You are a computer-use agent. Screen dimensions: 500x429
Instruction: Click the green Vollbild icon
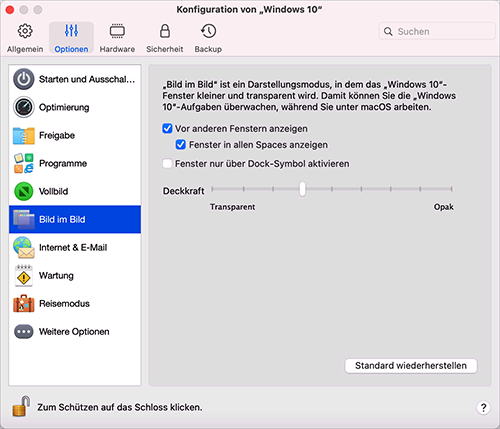click(x=24, y=191)
